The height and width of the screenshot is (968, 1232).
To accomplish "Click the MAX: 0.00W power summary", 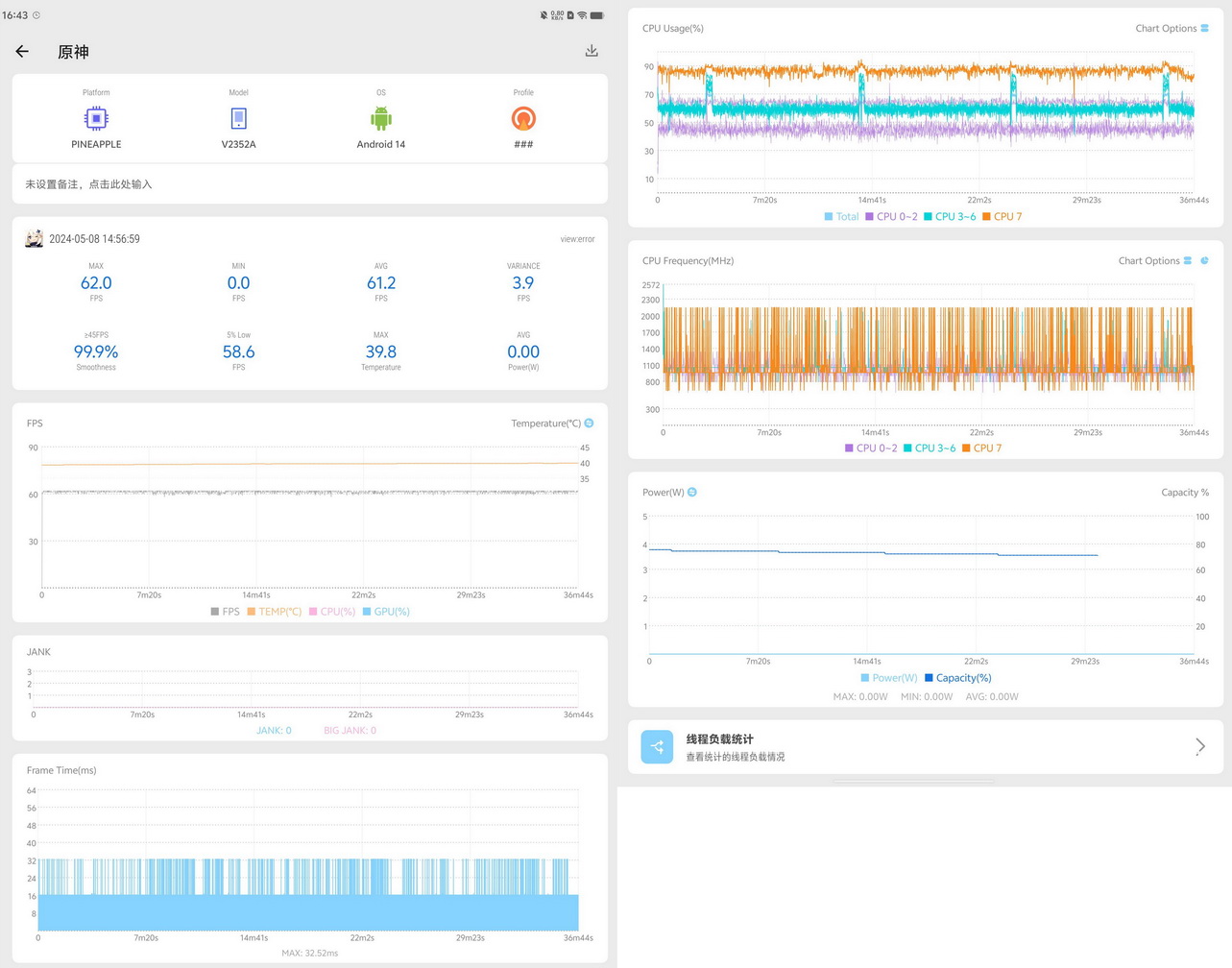I will (x=860, y=697).
